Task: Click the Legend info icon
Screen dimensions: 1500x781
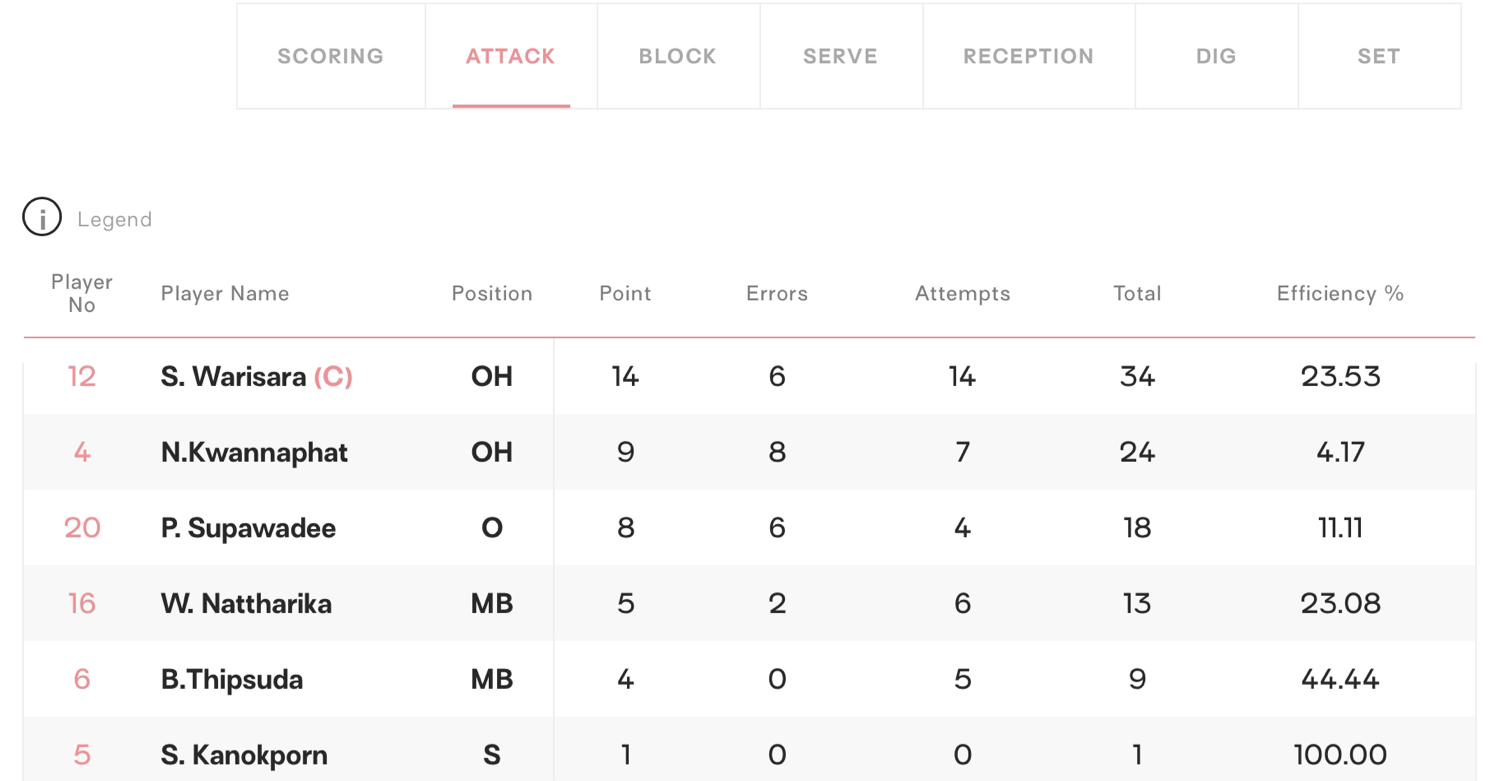Action: [42, 217]
